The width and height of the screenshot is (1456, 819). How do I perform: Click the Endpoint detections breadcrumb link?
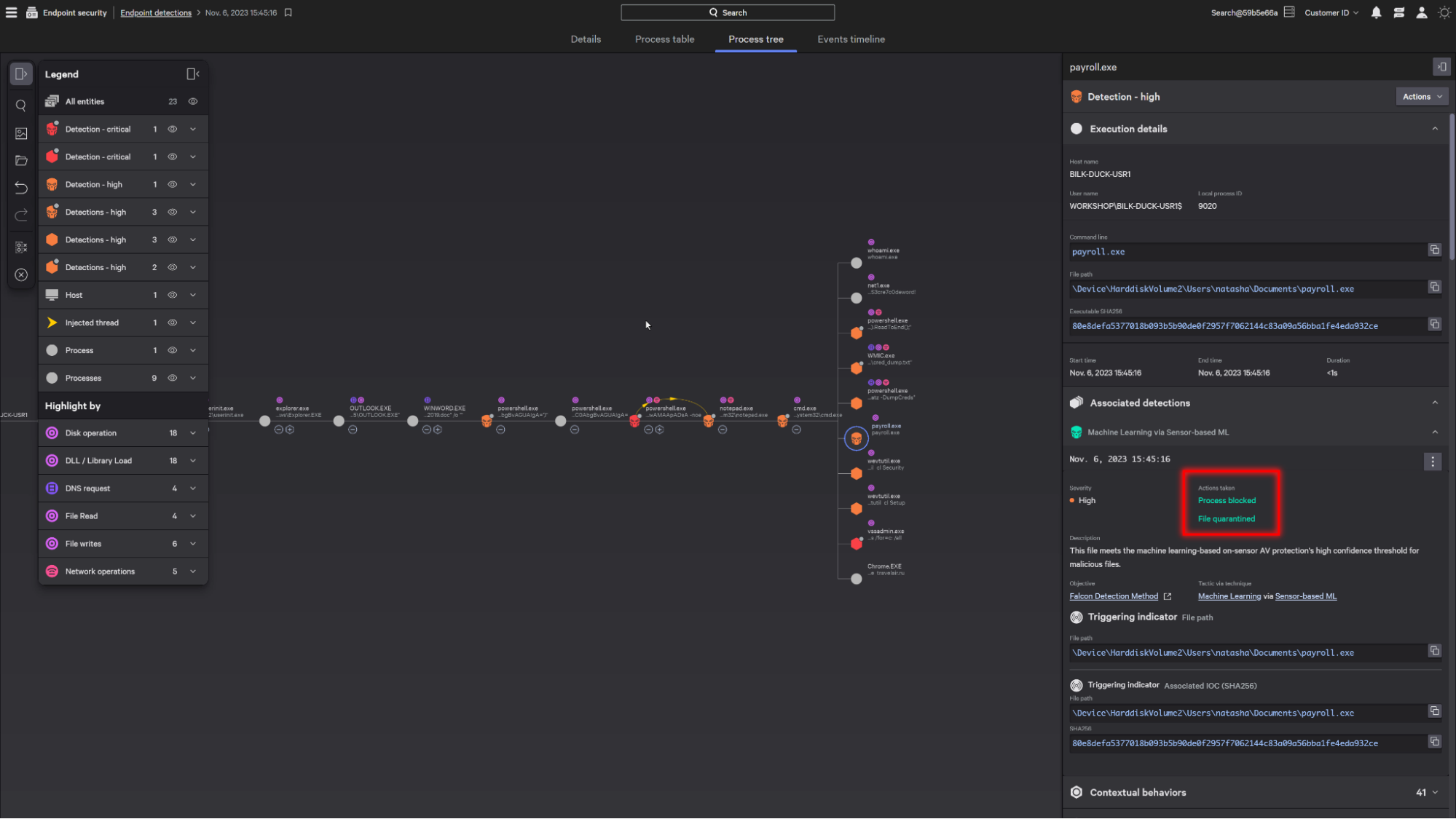(x=156, y=13)
